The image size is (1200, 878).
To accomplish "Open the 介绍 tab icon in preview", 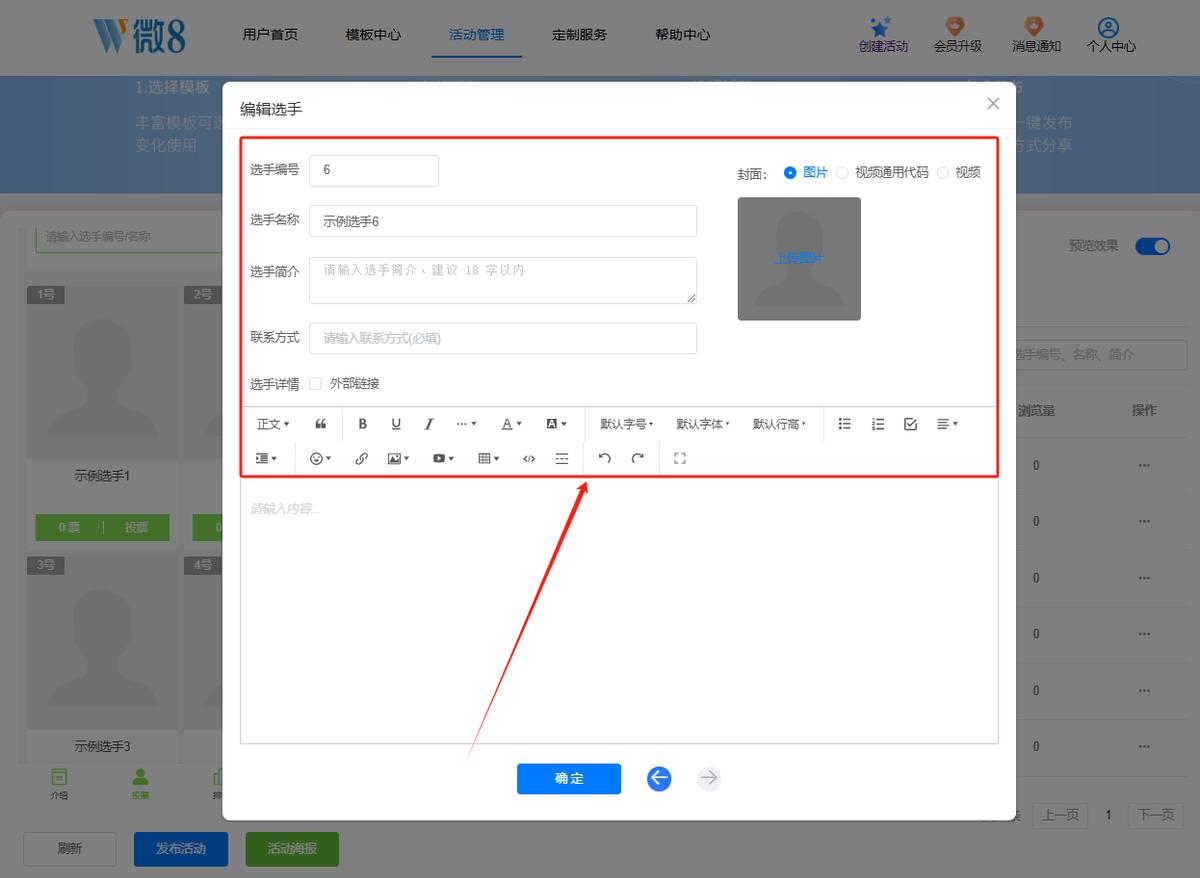I will point(59,776).
